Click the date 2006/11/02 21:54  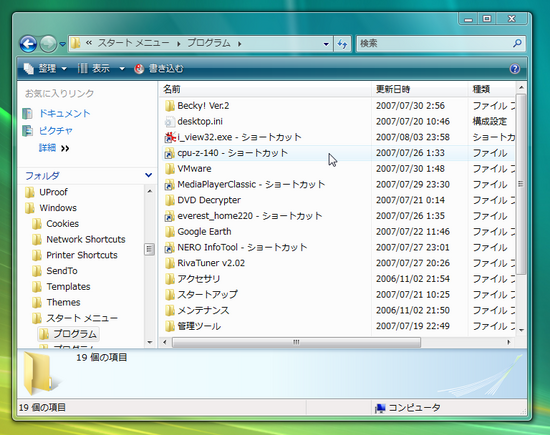[413, 279]
